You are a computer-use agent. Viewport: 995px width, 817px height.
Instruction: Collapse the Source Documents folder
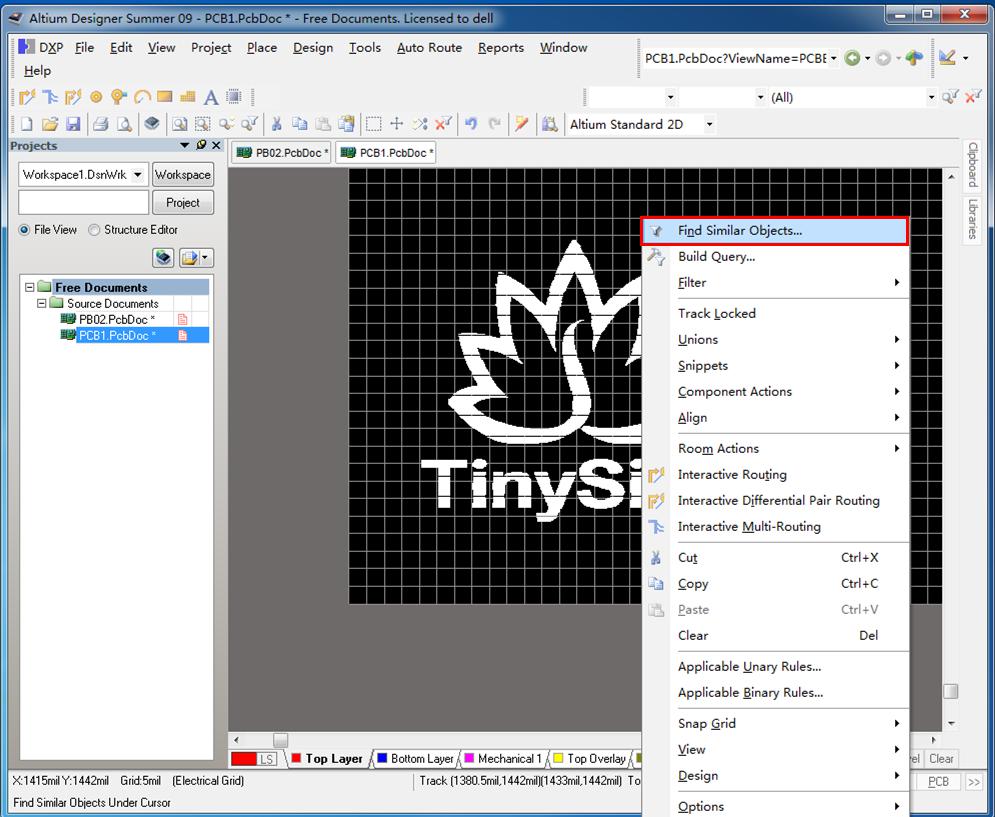(42, 303)
